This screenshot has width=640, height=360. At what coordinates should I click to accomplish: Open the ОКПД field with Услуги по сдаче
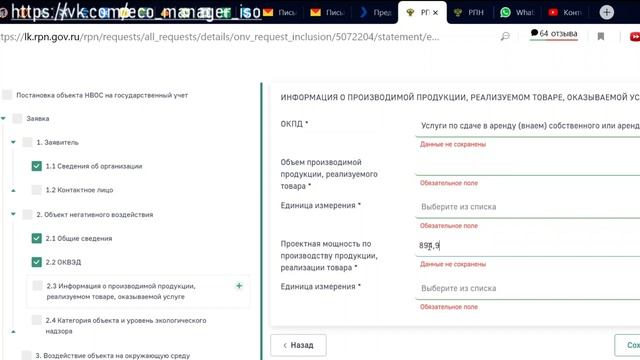[x=528, y=126]
